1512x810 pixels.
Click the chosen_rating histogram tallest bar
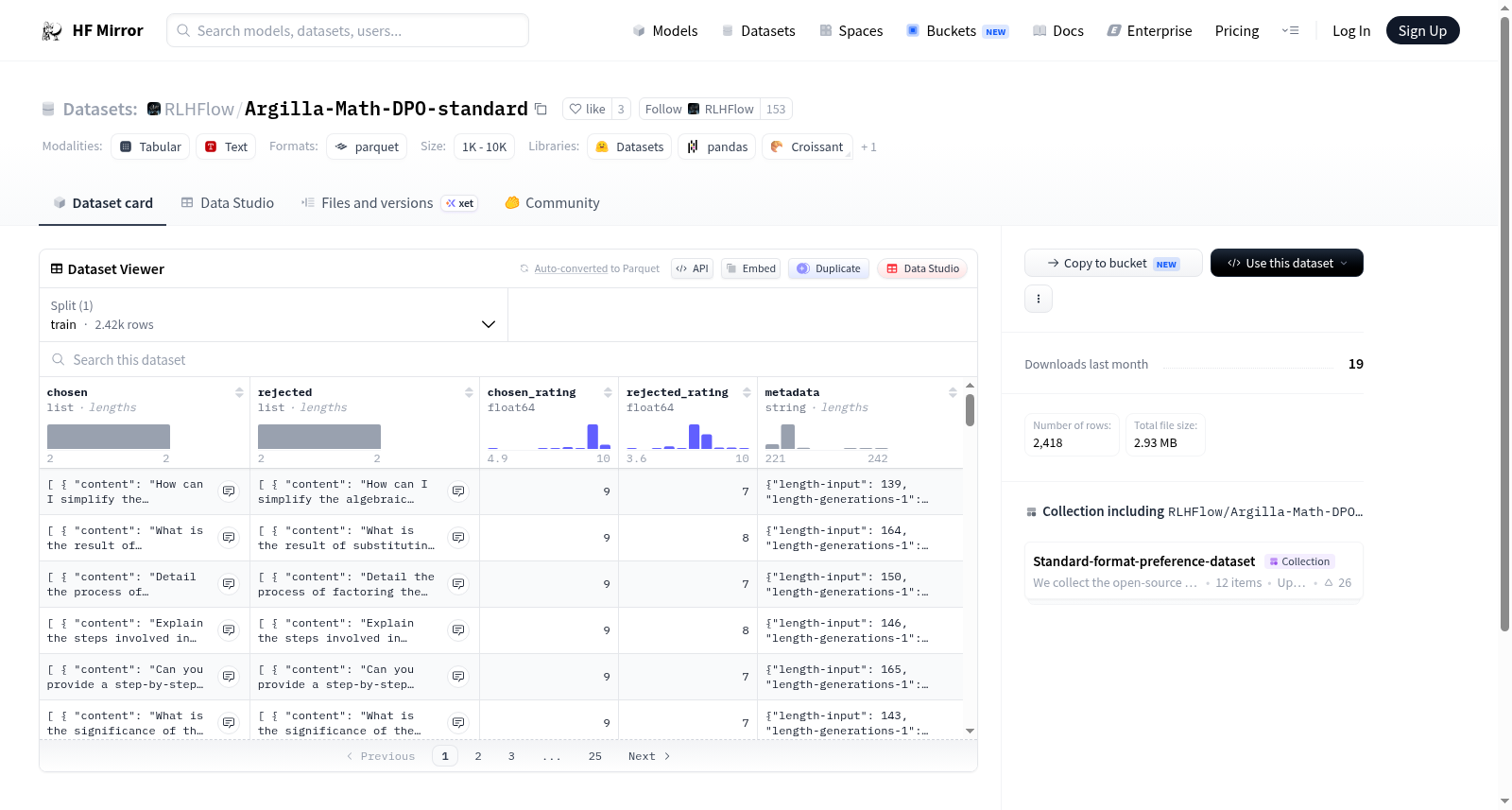pyautogui.click(x=593, y=436)
